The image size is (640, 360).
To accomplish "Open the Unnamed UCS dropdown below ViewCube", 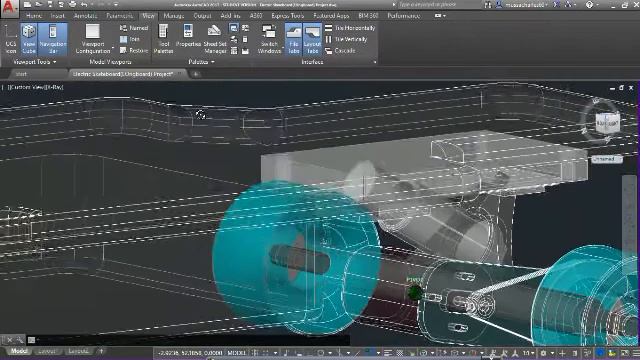I will tap(607, 159).
